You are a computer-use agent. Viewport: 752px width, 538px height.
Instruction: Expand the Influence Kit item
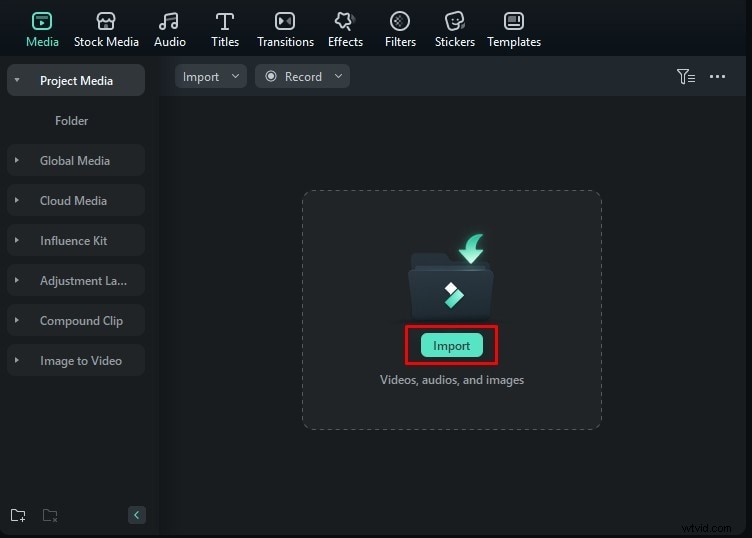75,240
